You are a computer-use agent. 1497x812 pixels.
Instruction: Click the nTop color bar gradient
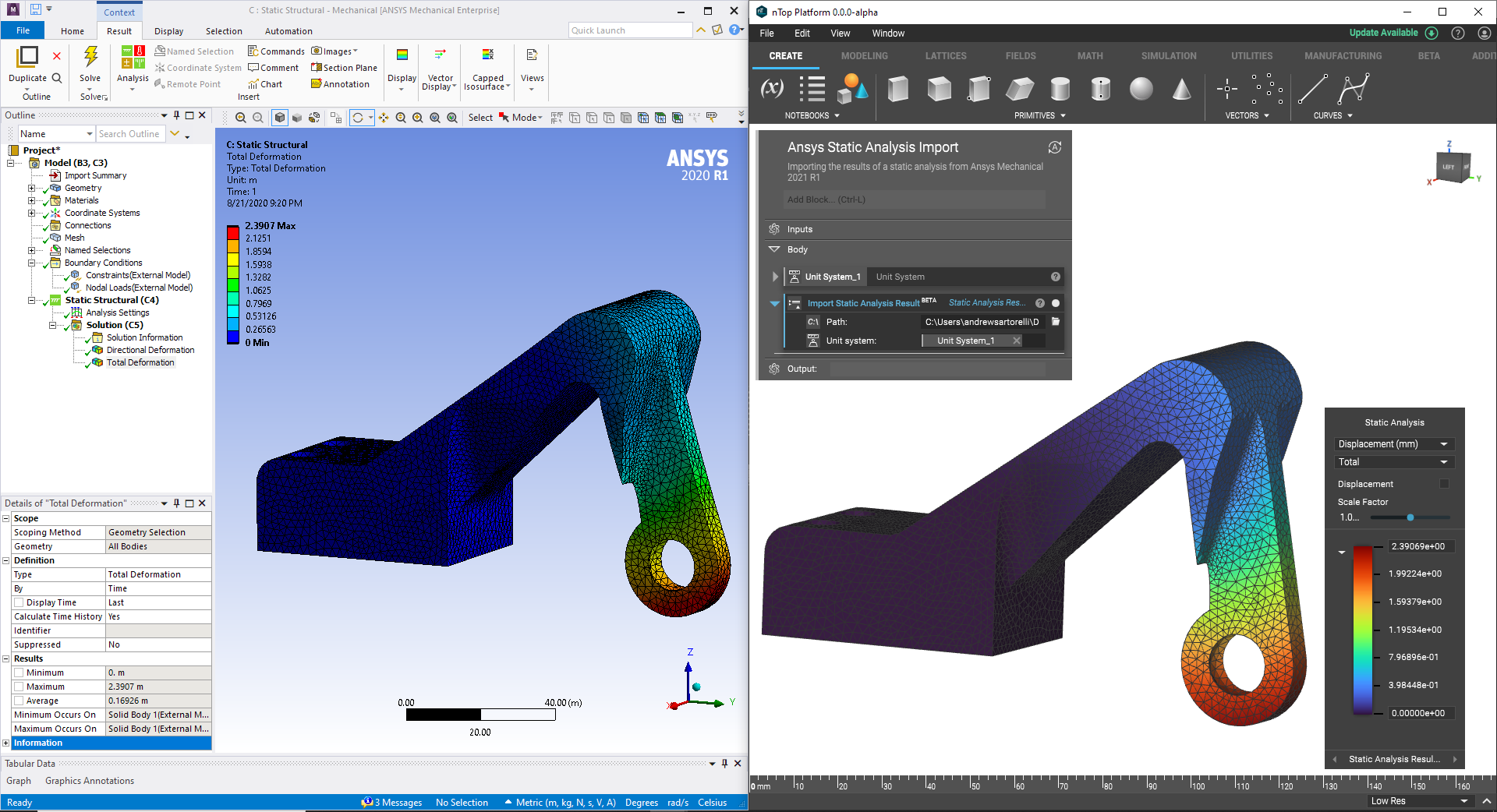1362,630
